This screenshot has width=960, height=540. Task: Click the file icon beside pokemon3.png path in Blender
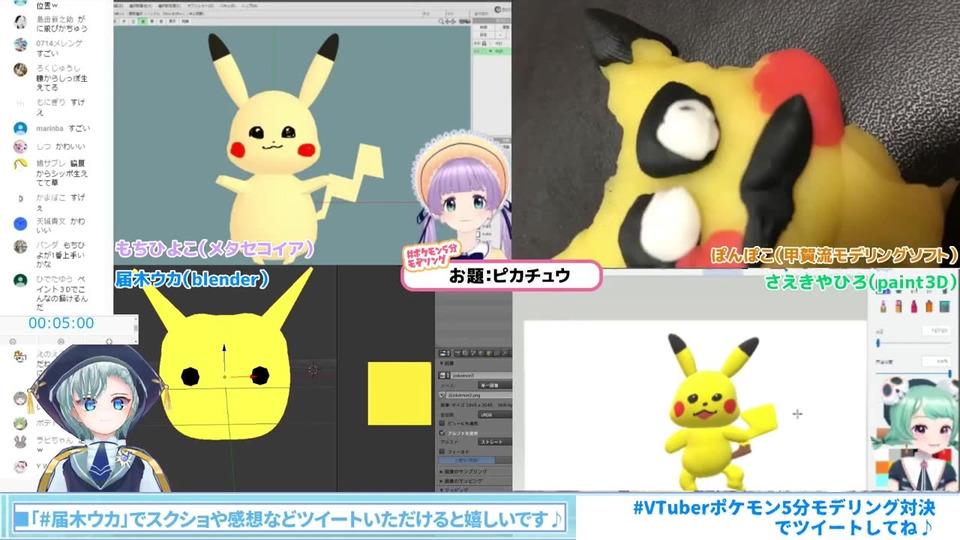point(441,395)
